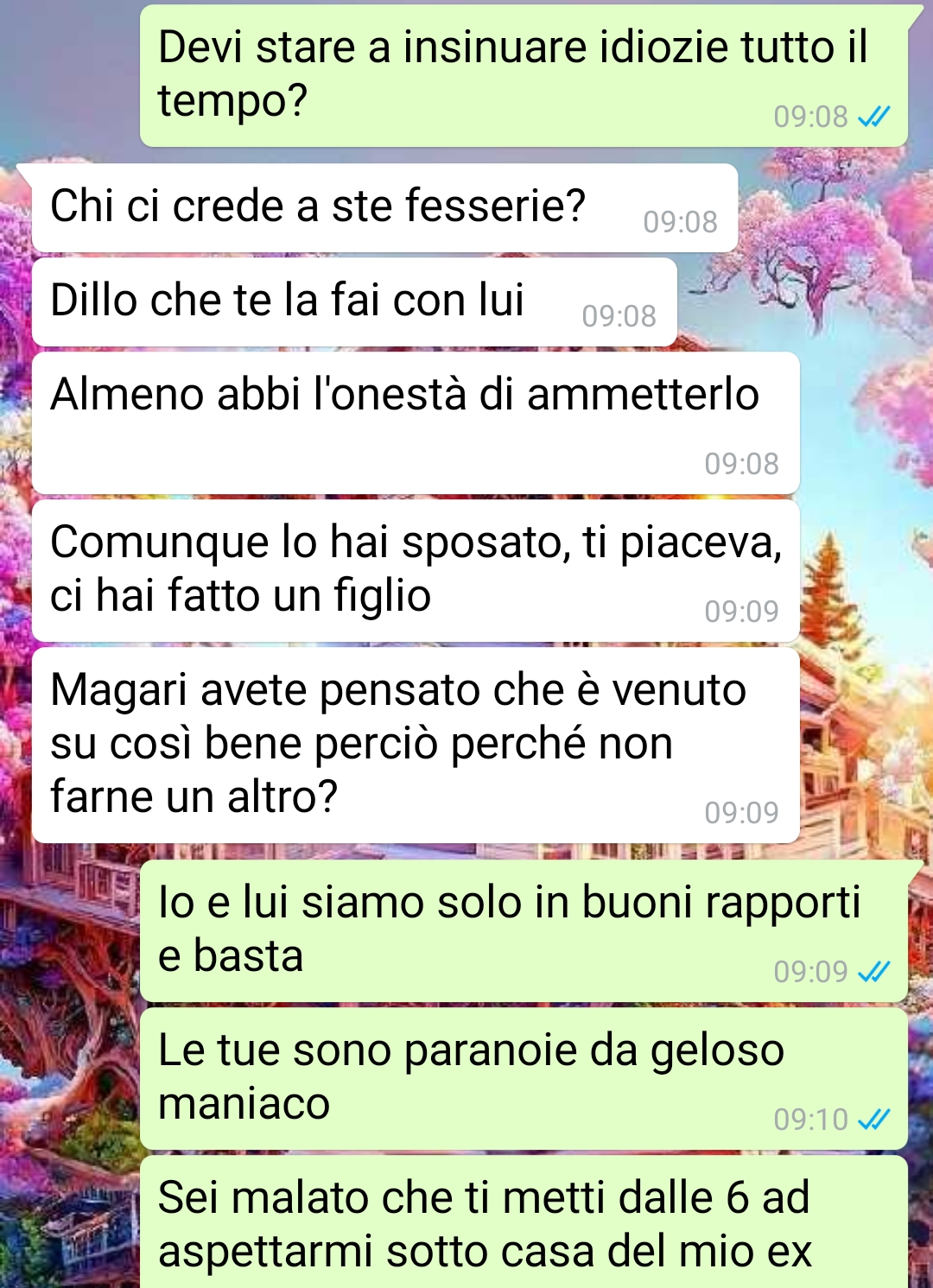Tap 09:08 timestamp on 'fesserie' message

(681, 222)
